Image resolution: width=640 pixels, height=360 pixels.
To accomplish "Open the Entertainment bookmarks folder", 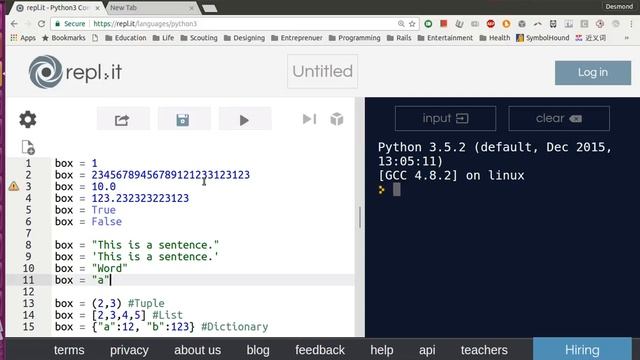I will coord(445,38).
